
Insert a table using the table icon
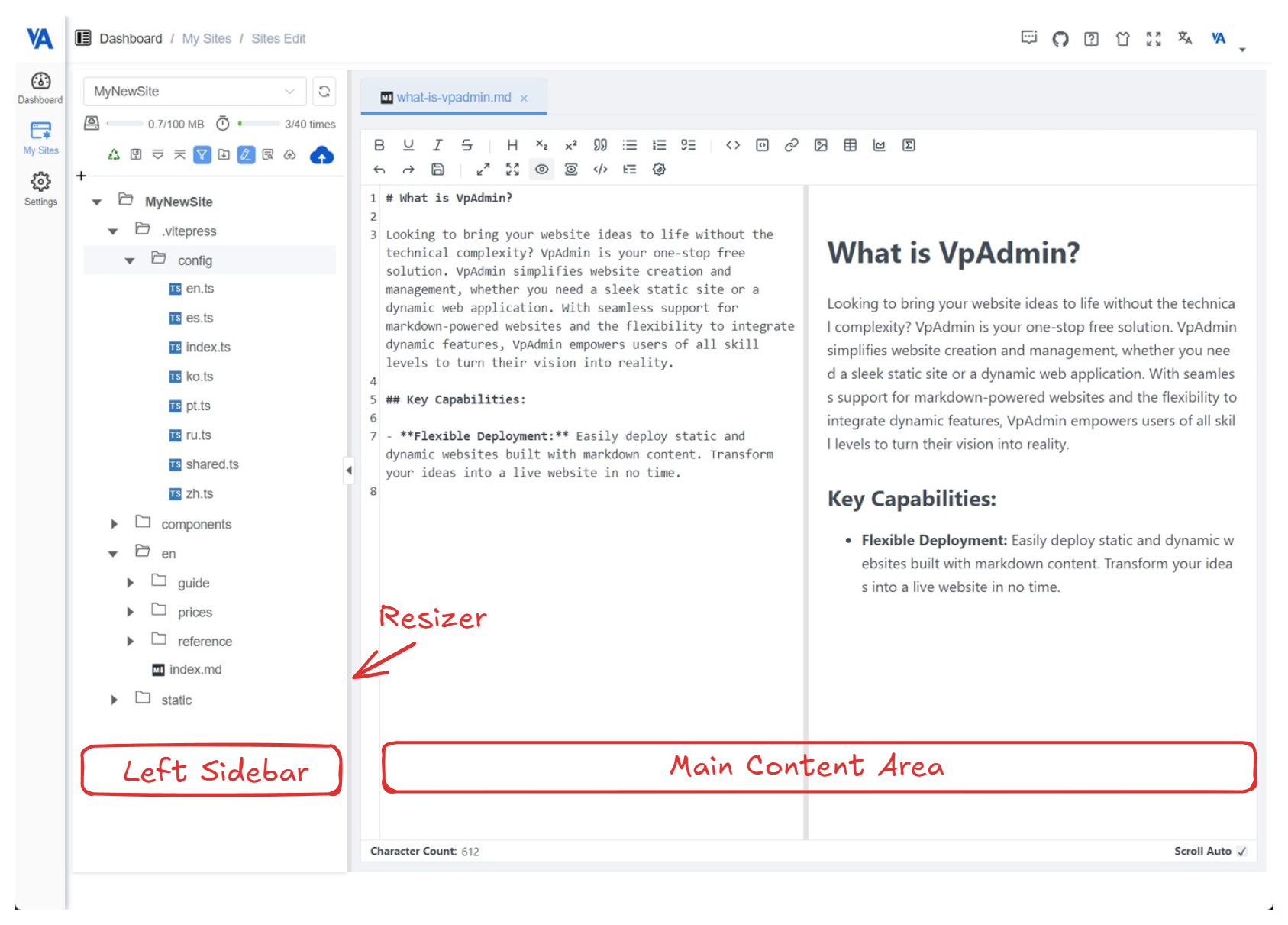(x=850, y=145)
